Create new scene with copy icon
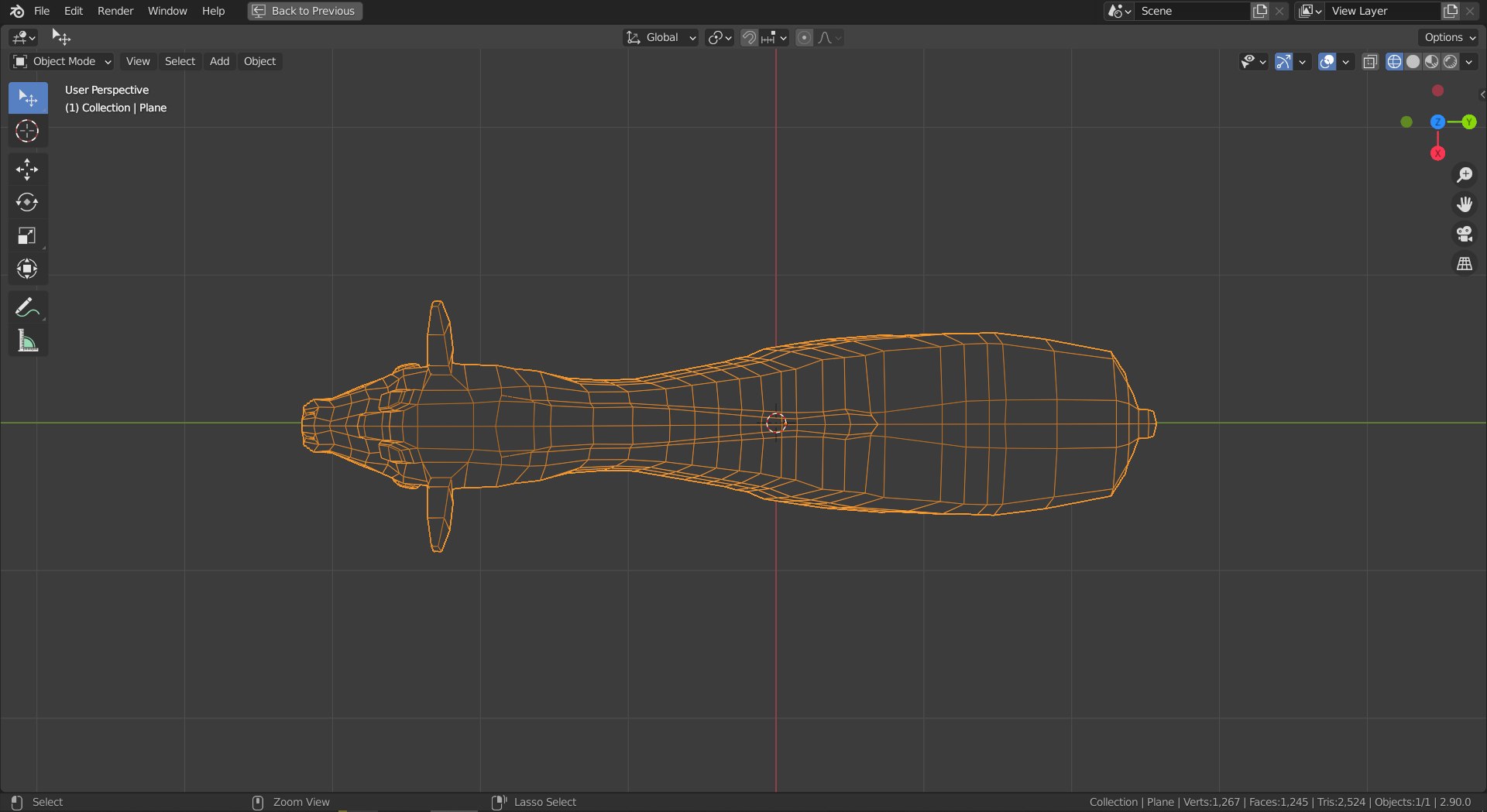This screenshot has width=1487, height=812. coord(1260,11)
